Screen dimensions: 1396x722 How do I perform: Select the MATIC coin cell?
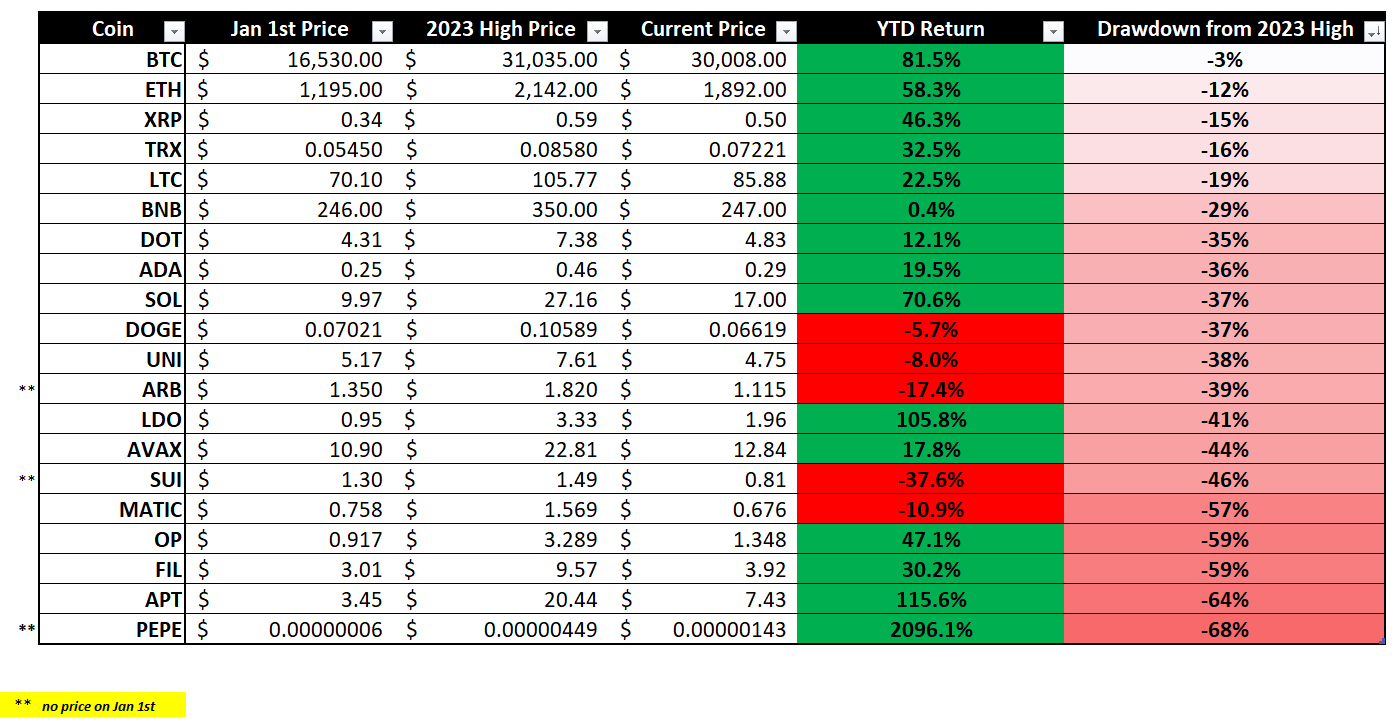click(112, 510)
